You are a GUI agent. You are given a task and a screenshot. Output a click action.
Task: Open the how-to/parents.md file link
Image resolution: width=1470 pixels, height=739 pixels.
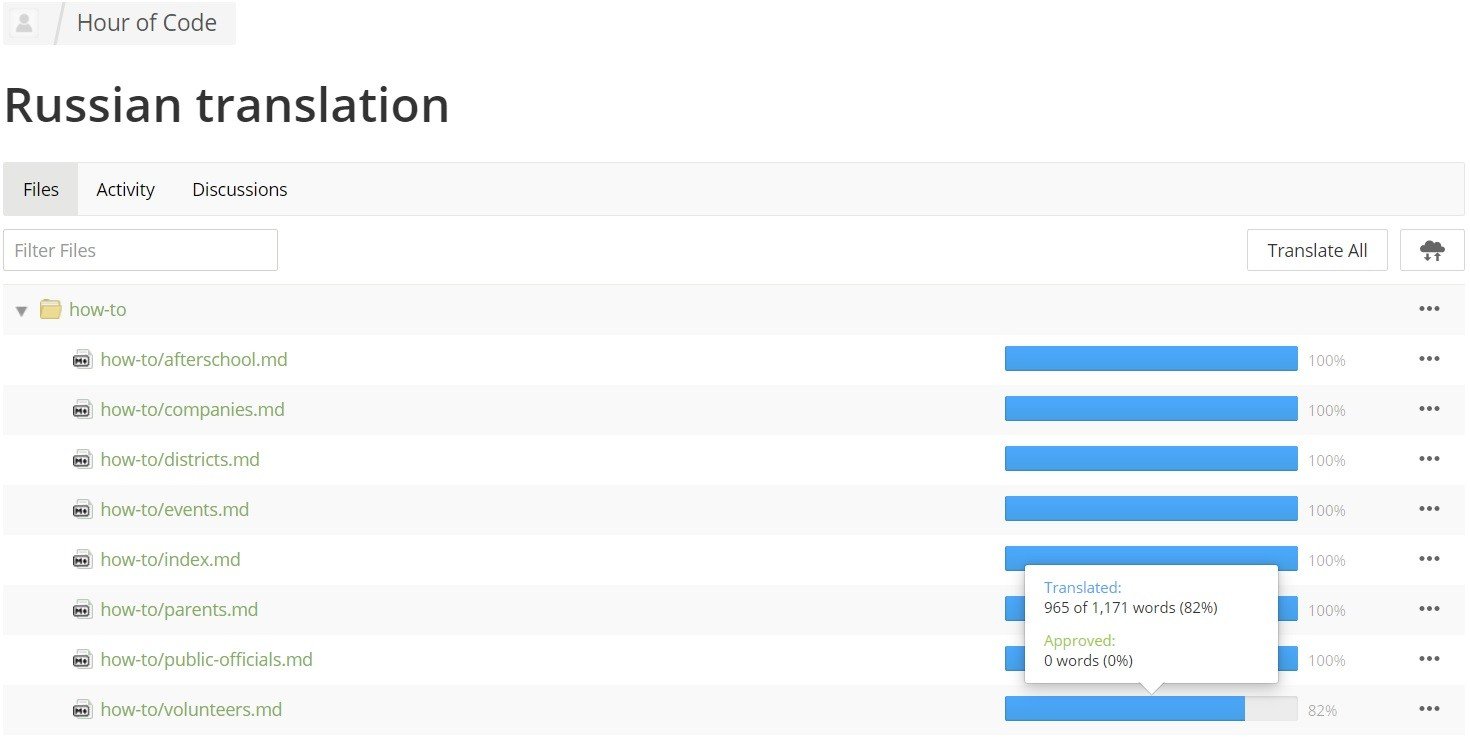point(179,610)
